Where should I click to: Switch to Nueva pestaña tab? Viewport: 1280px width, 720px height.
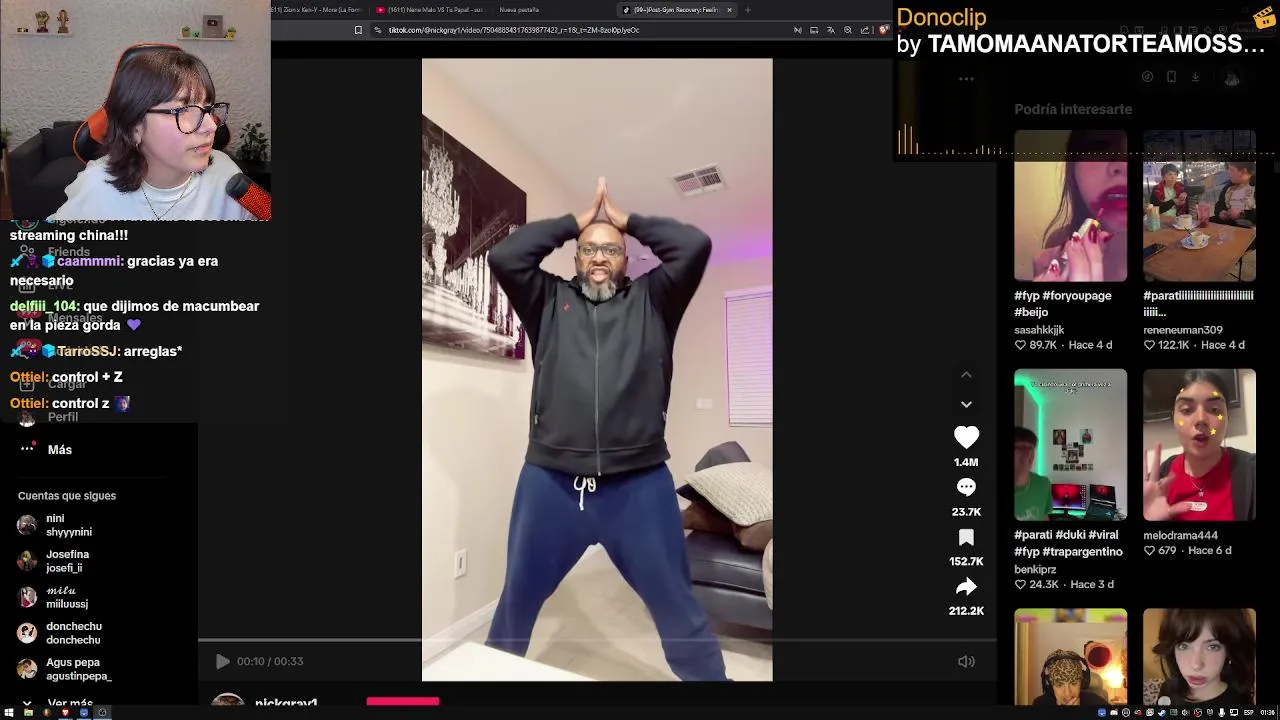pos(519,10)
